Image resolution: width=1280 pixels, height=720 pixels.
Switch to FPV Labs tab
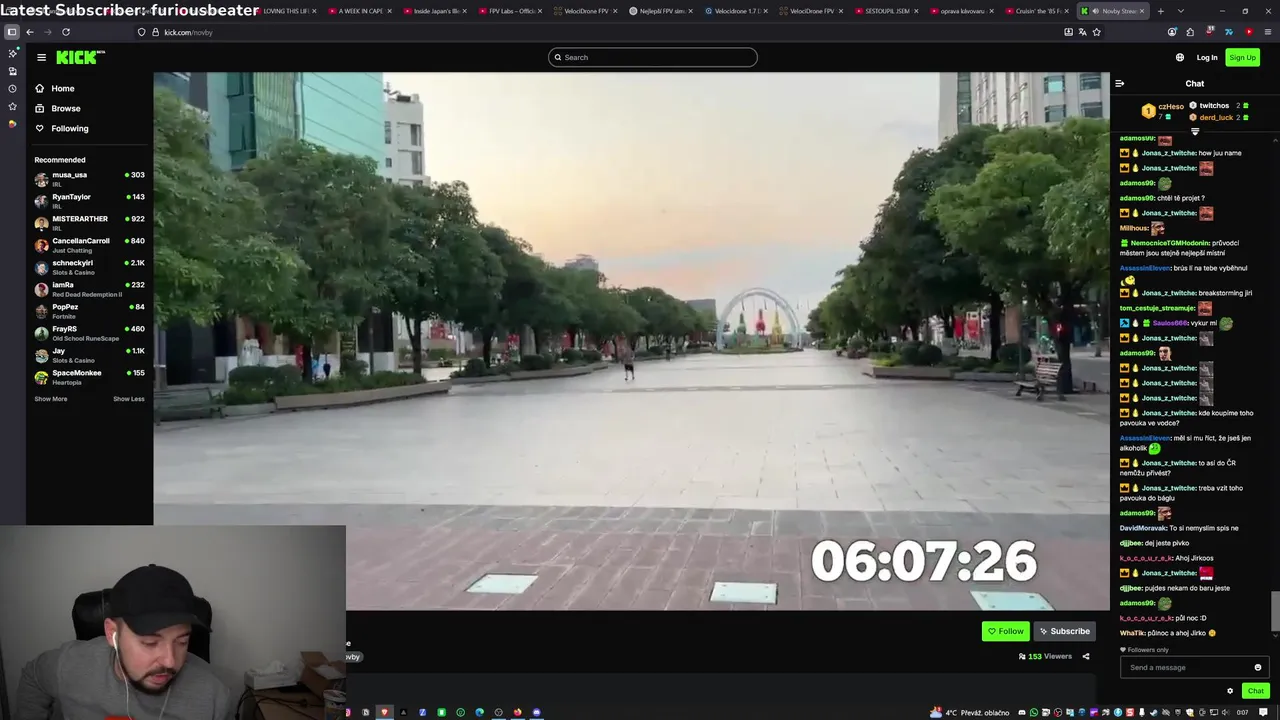[x=510, y=11]
